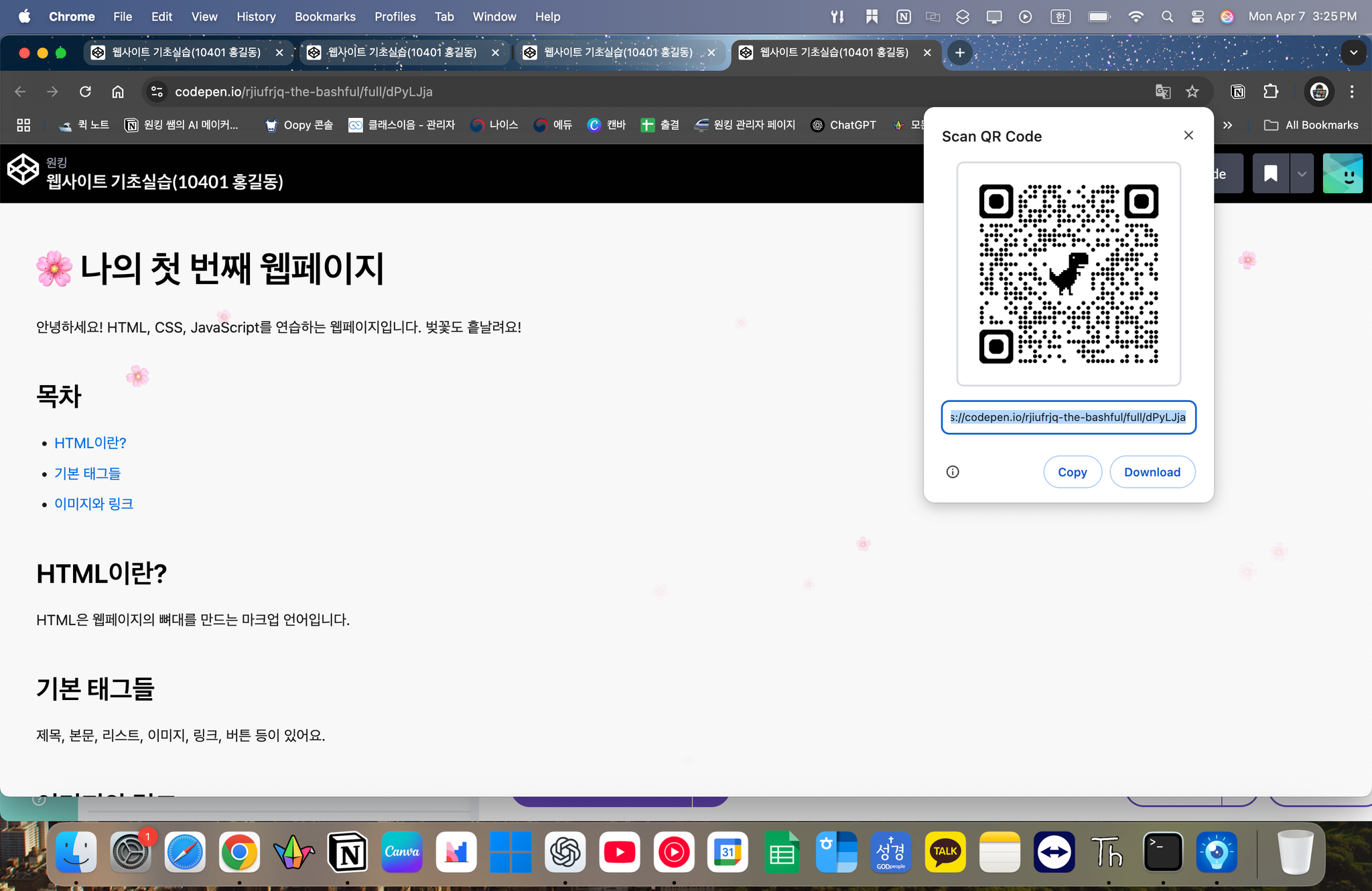This screenshot has height=891, width=1372.
Task: Open the 이미지와 링크 link
Action: (x=94, y=504)
